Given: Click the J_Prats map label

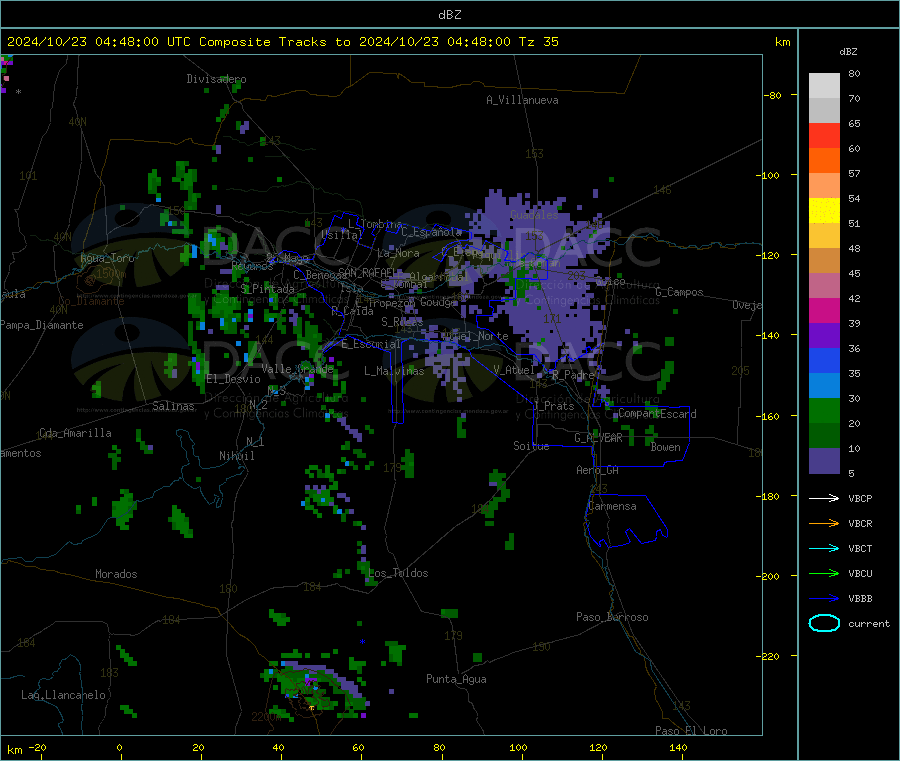Looking at the screenshot, I should click(553, 406).
